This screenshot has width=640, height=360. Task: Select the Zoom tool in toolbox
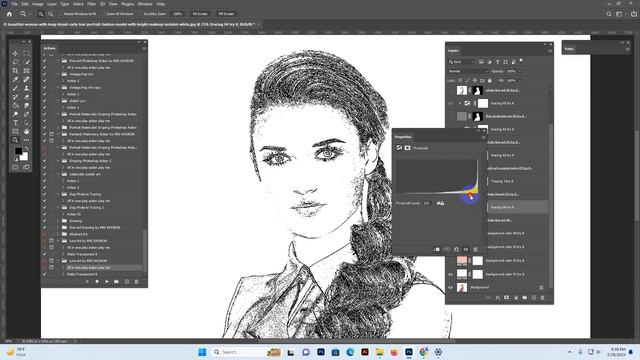[15, 140]
